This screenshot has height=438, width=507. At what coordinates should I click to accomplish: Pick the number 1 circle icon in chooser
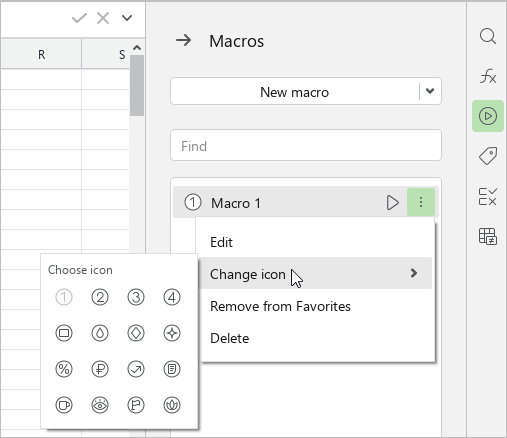point(64,297)
